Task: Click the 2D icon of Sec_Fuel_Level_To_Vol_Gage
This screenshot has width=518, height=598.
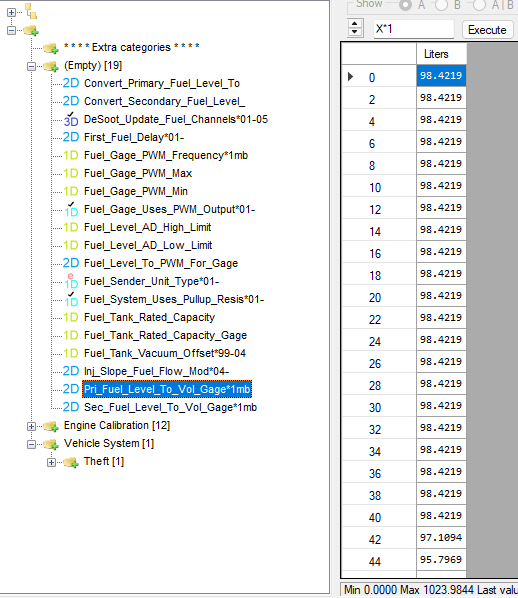Action: coord(71,407)
